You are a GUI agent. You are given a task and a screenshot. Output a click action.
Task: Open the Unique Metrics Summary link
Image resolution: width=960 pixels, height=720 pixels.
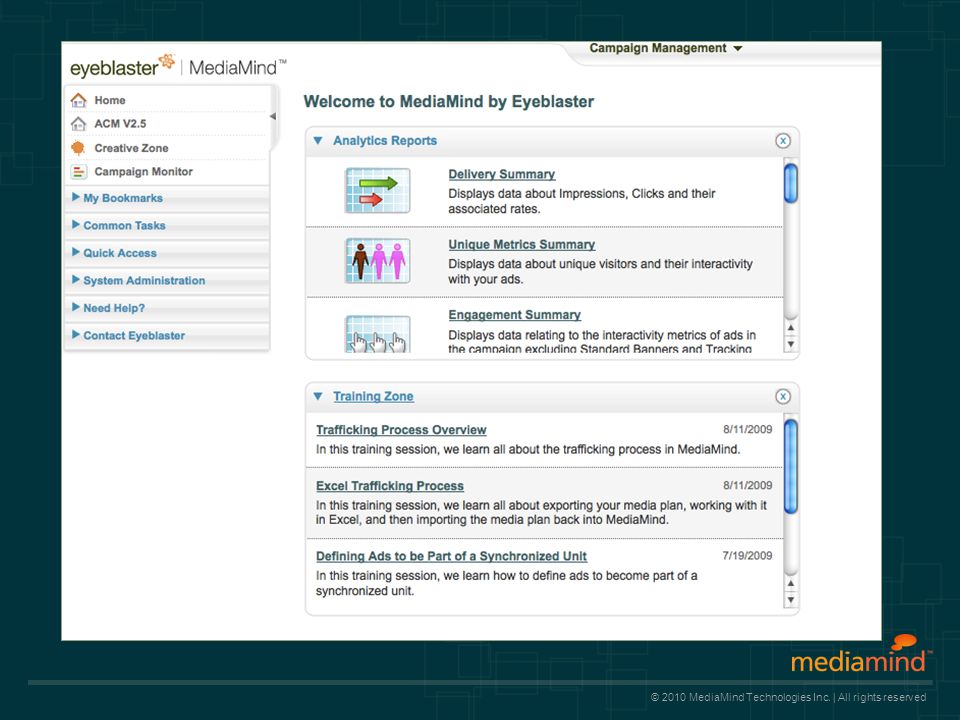click(522, 245)
